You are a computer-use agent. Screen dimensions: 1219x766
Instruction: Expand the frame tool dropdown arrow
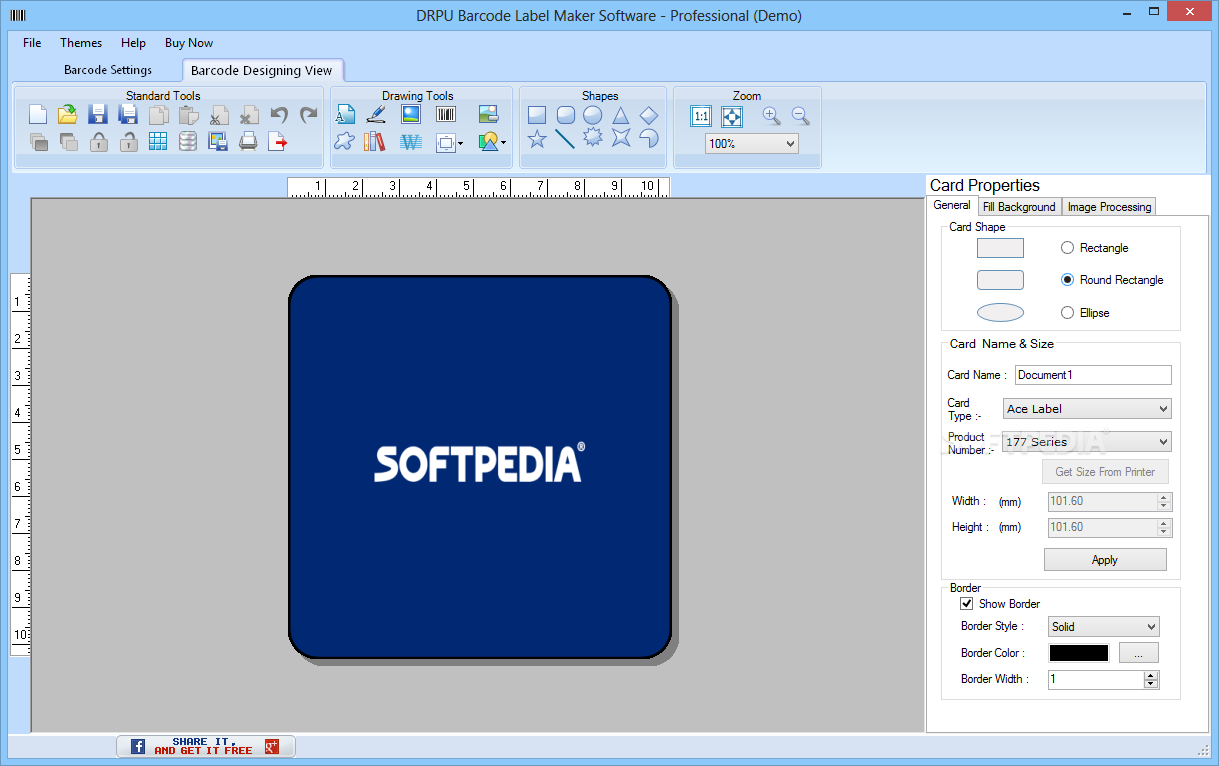[x=460, y=143]
